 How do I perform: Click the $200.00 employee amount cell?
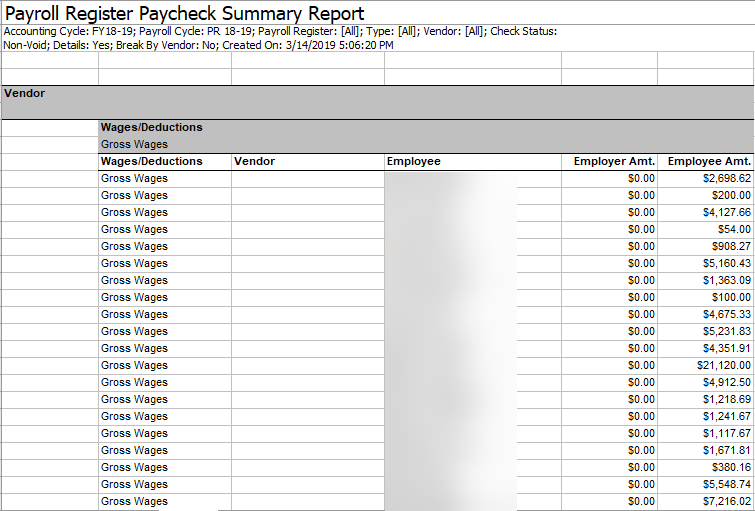point(731,195)
